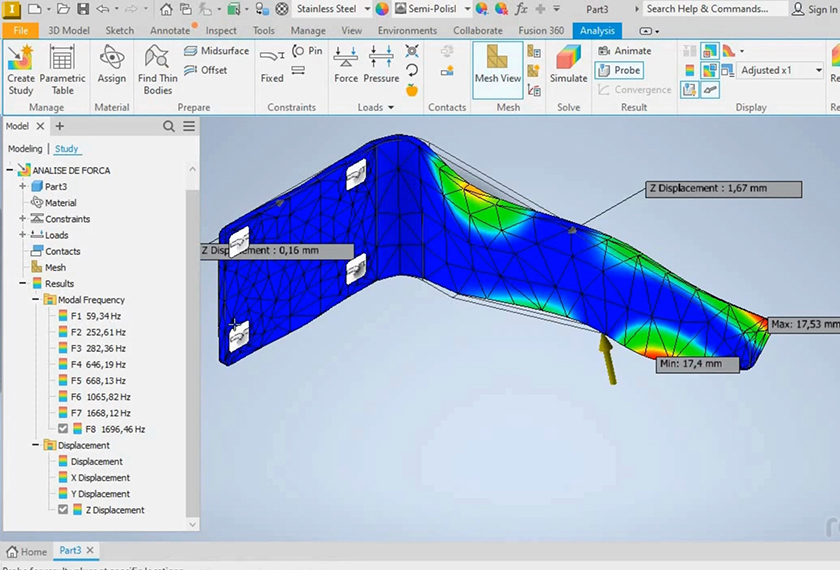
Task: Open the Modeling browser tab
Action: click(x=25, y=149)
